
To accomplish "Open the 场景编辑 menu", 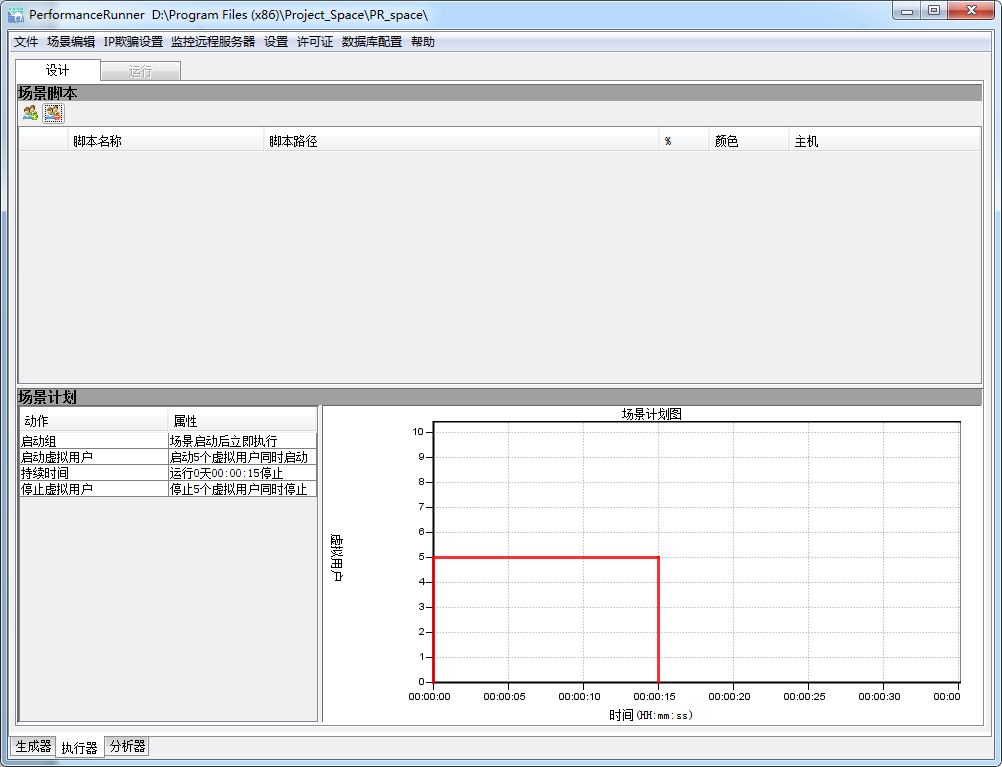I will point(71,42).
